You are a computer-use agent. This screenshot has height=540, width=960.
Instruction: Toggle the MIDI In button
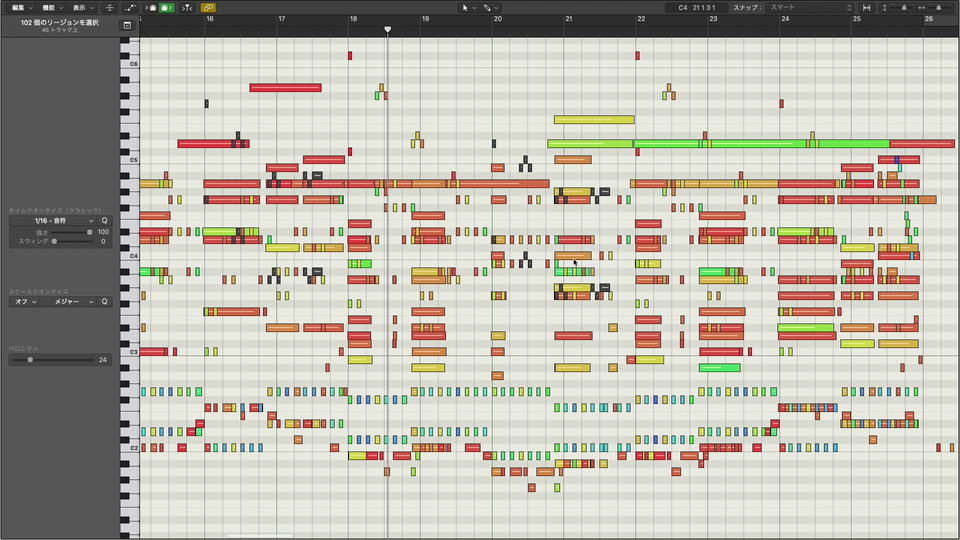point(151,8)
